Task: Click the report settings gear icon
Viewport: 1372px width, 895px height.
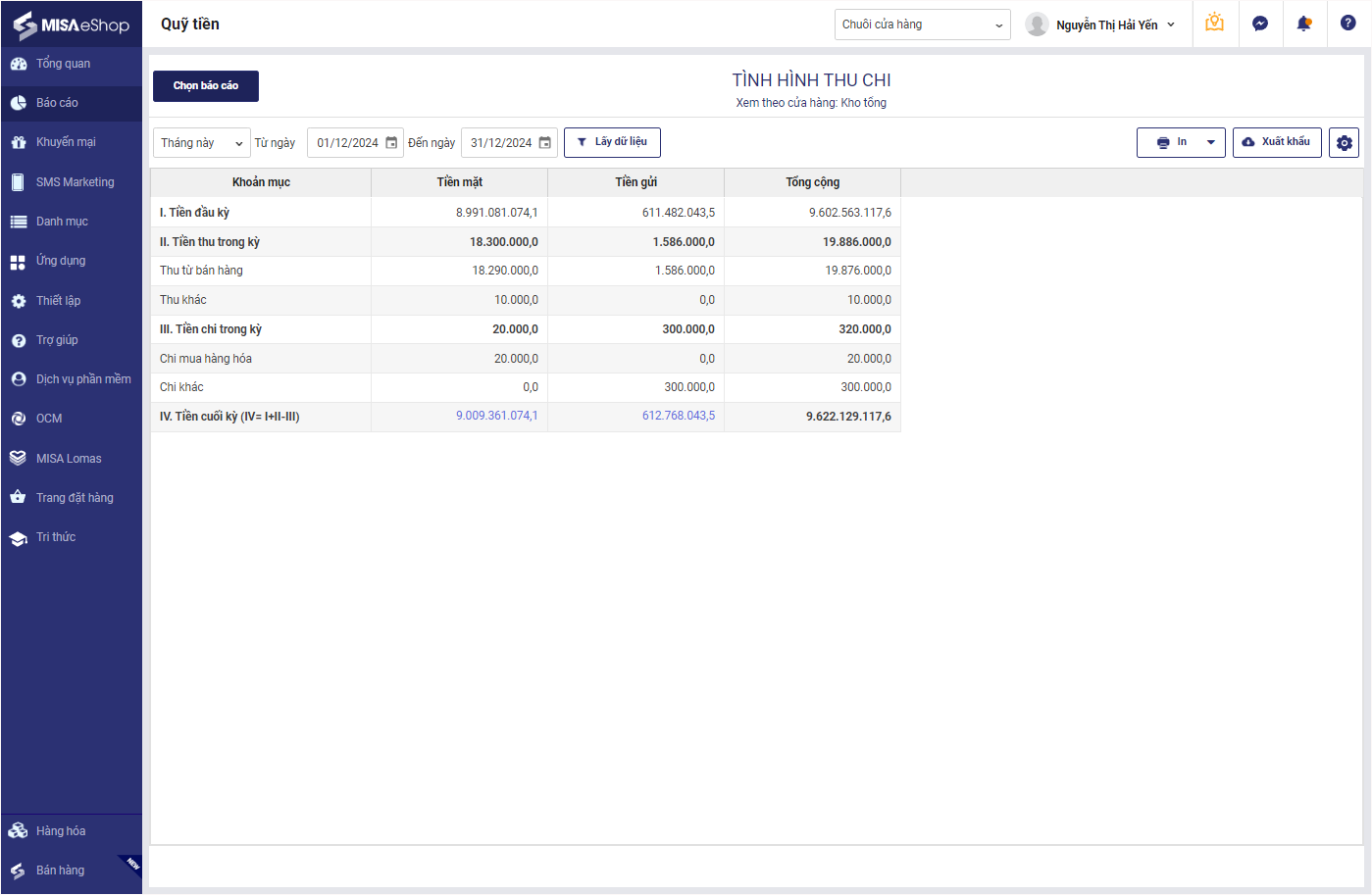Action: [x=1344, y=143]
